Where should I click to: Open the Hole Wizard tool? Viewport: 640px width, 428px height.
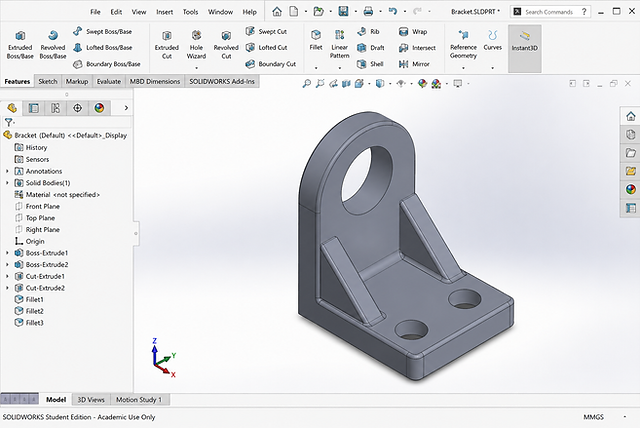196,45
